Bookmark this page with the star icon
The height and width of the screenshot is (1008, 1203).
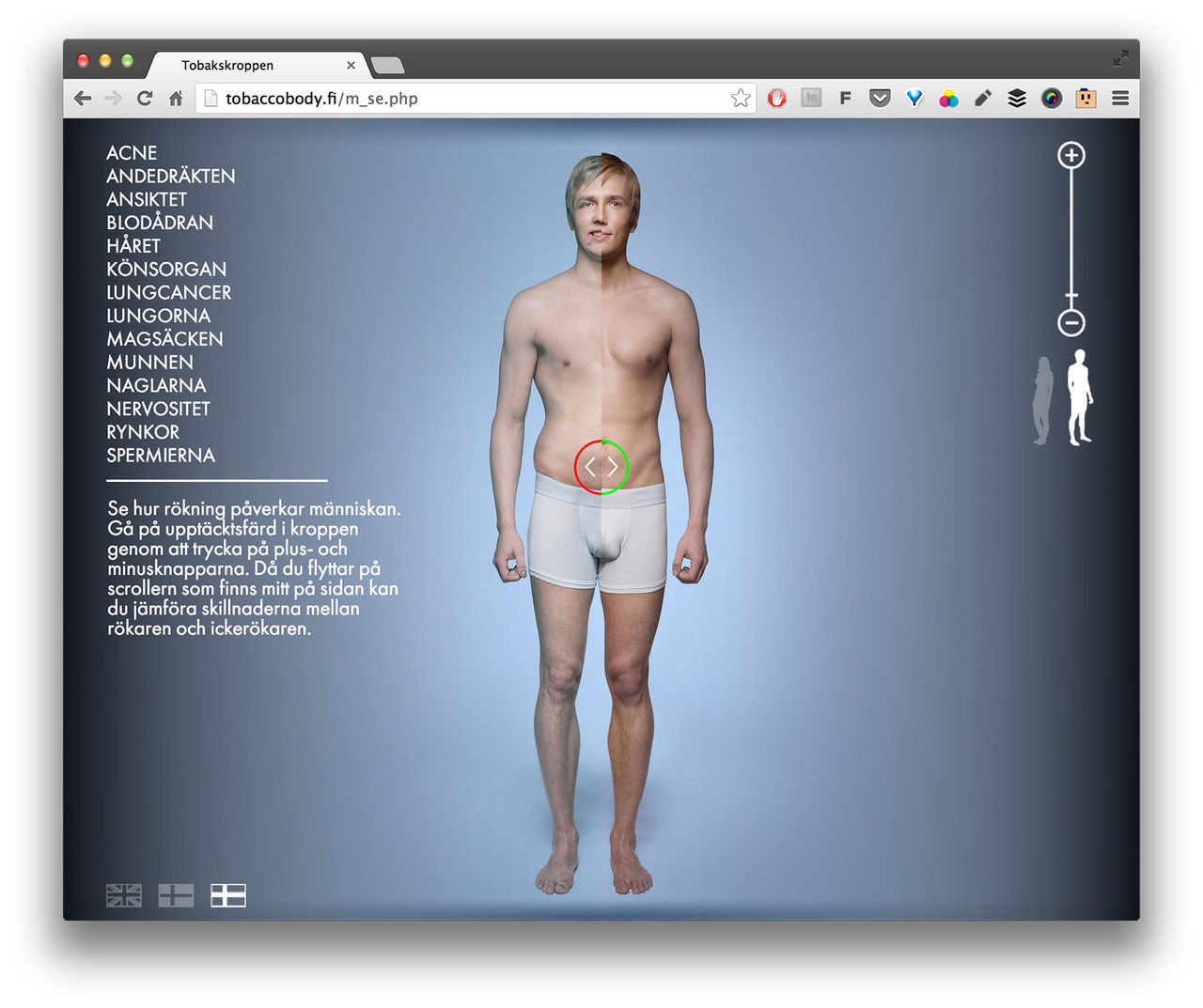(741, 99)
